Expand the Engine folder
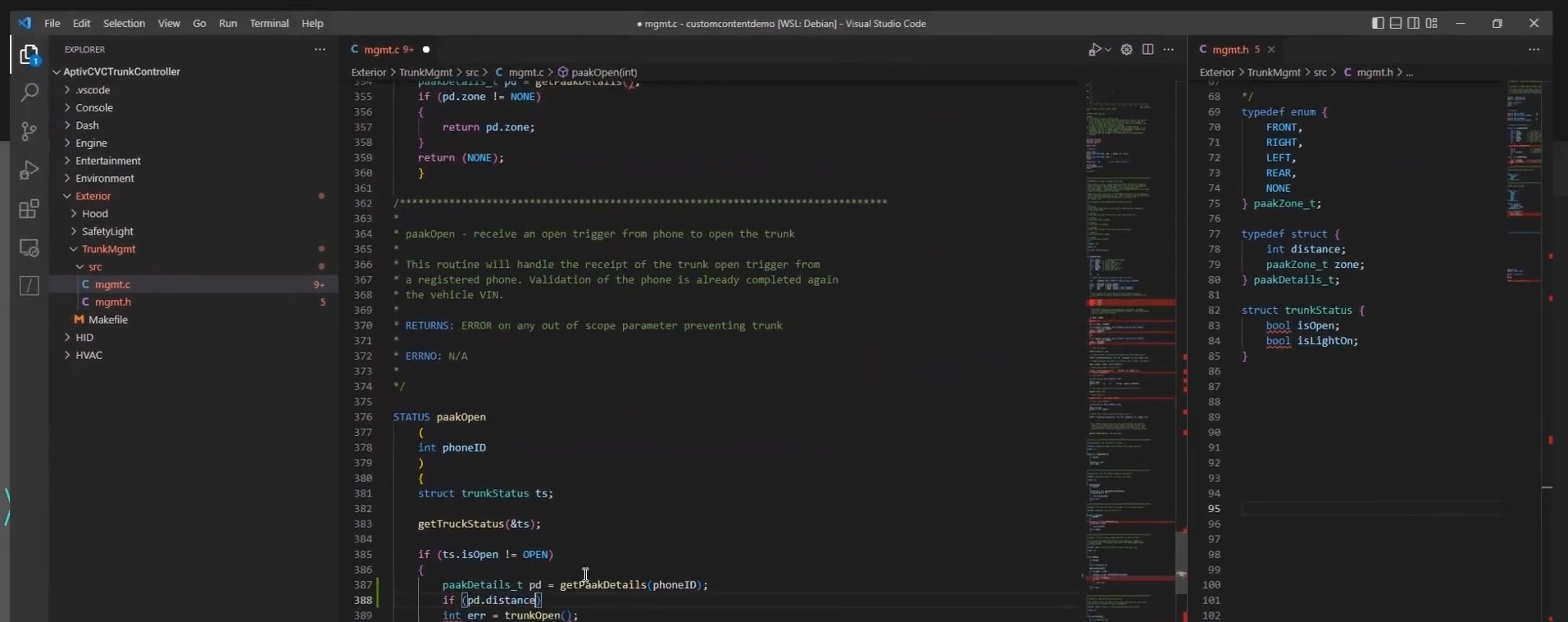The width and height of the screenshot is (1568, 622). 91,143
